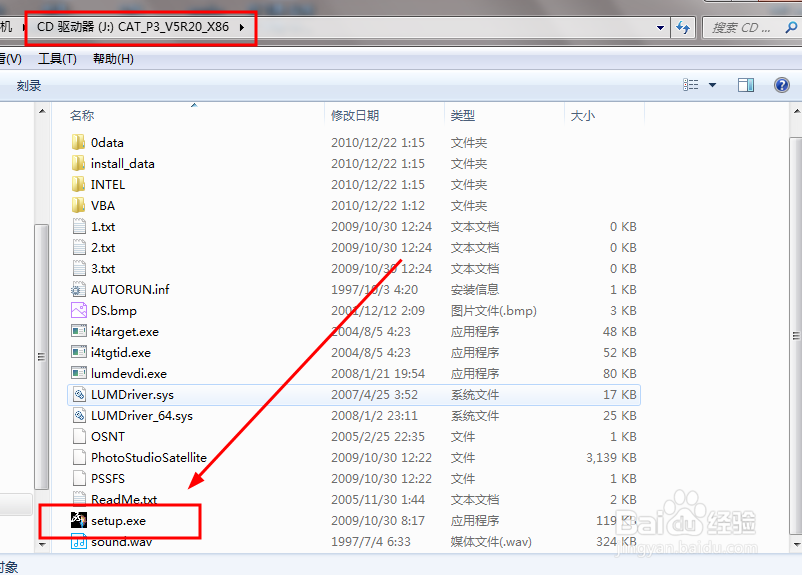This screenshot has width=802, height=575.
Task: Select the file name sound.wav
Action: coord(122,542)
